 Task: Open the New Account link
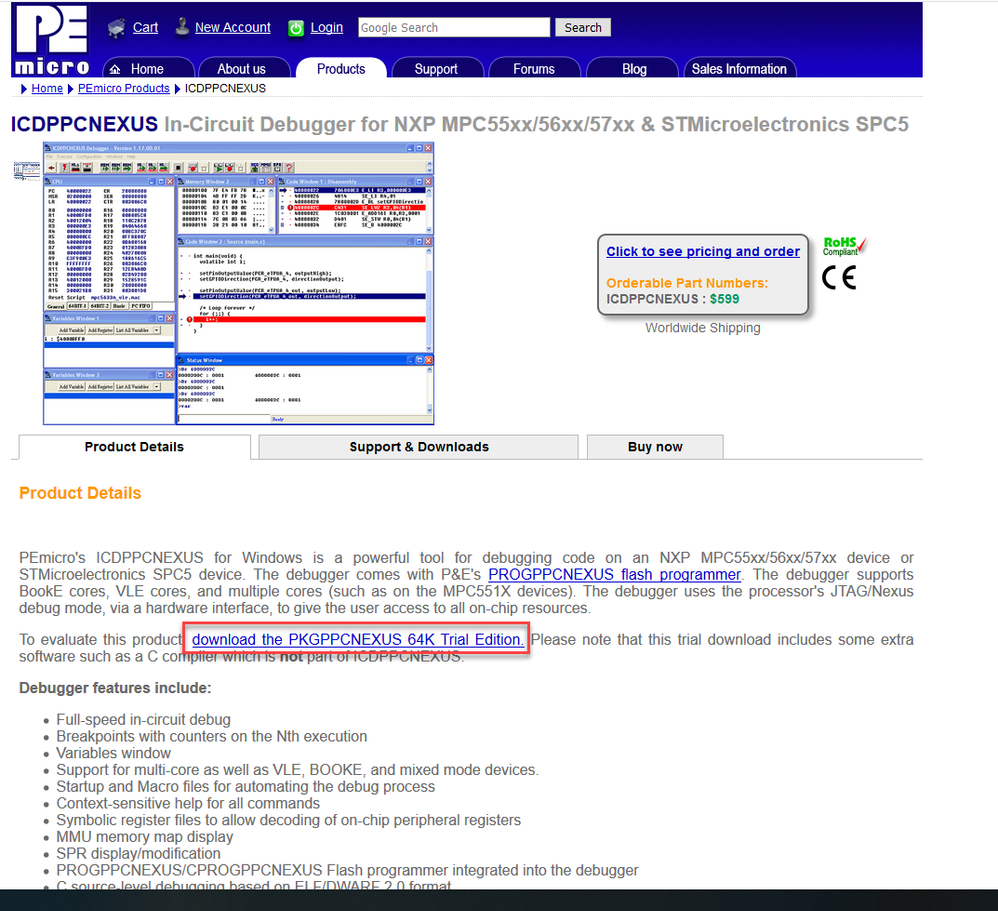pos(232,27)
